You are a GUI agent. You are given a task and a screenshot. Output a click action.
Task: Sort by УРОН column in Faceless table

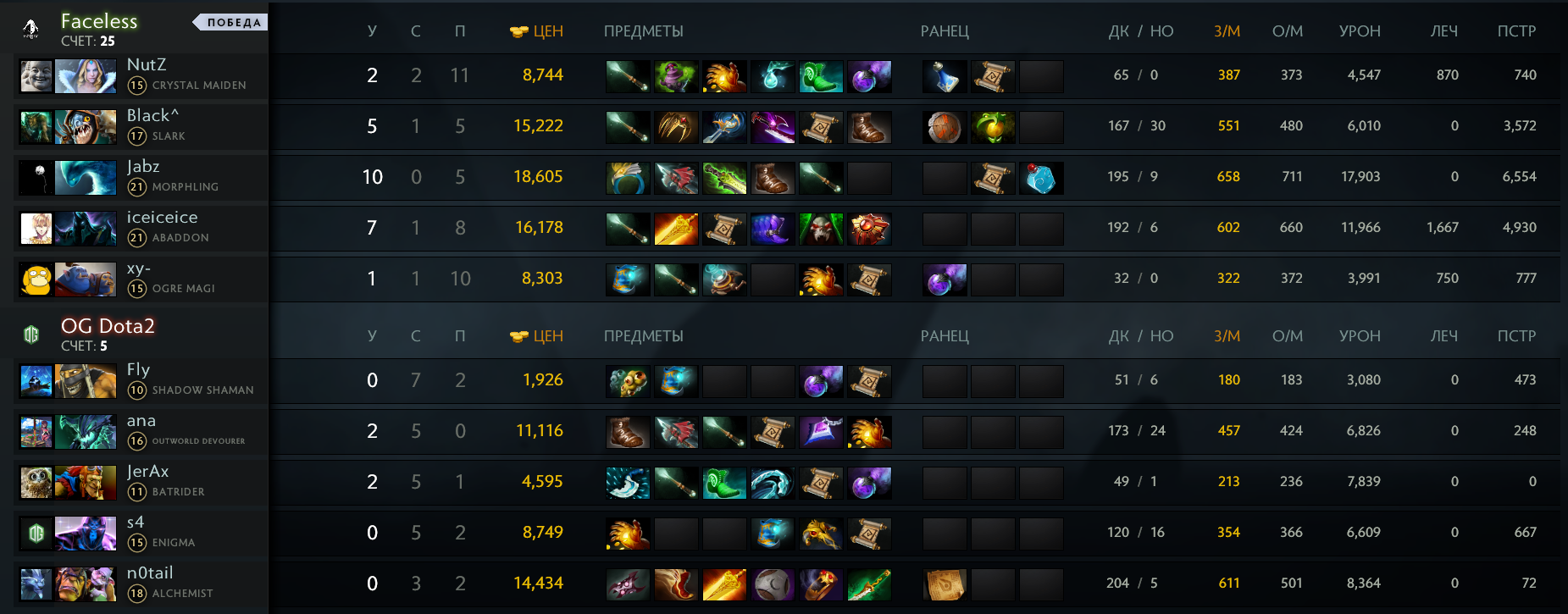point(1360,31)
